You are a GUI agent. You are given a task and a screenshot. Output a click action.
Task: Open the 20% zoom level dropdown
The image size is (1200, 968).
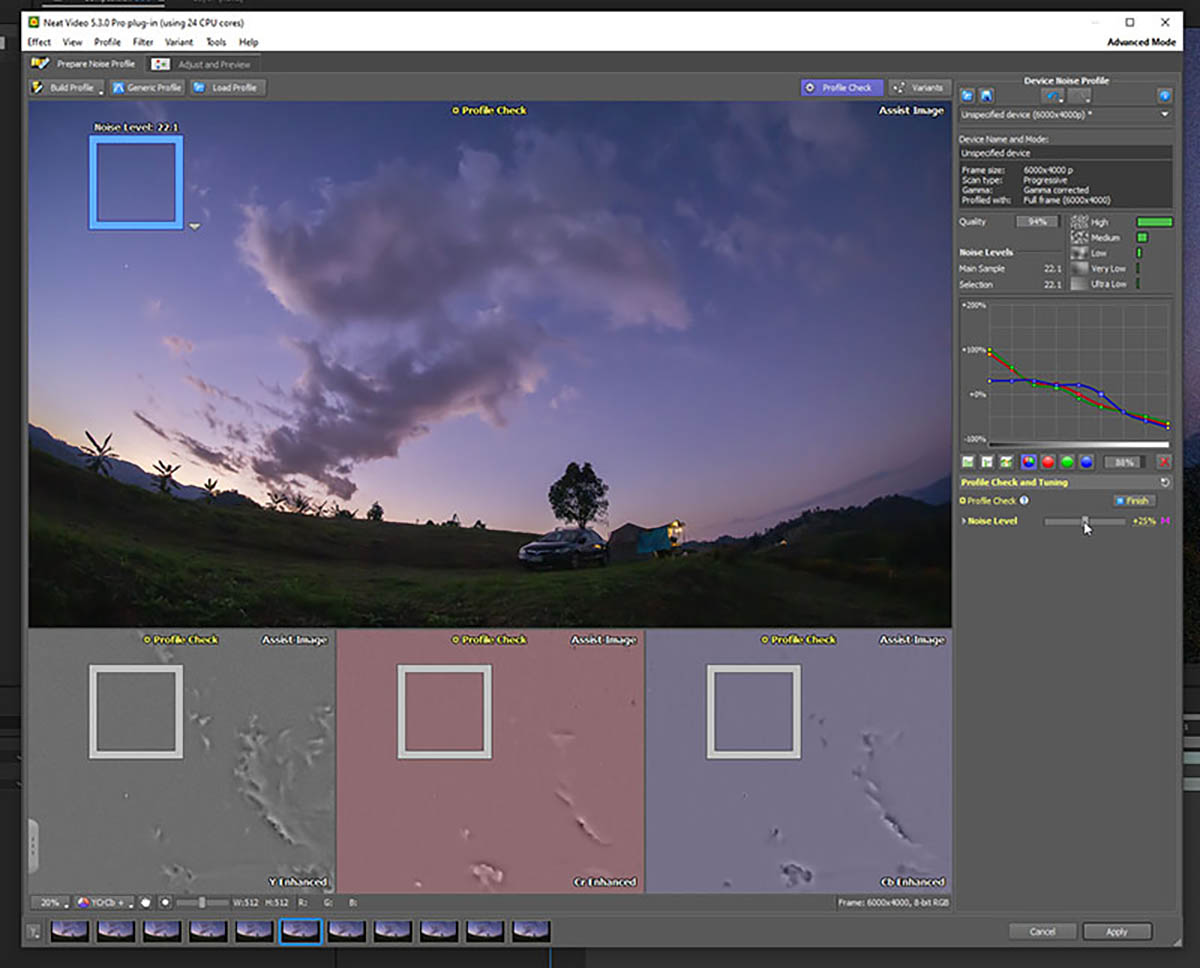[x=50, y=903]
